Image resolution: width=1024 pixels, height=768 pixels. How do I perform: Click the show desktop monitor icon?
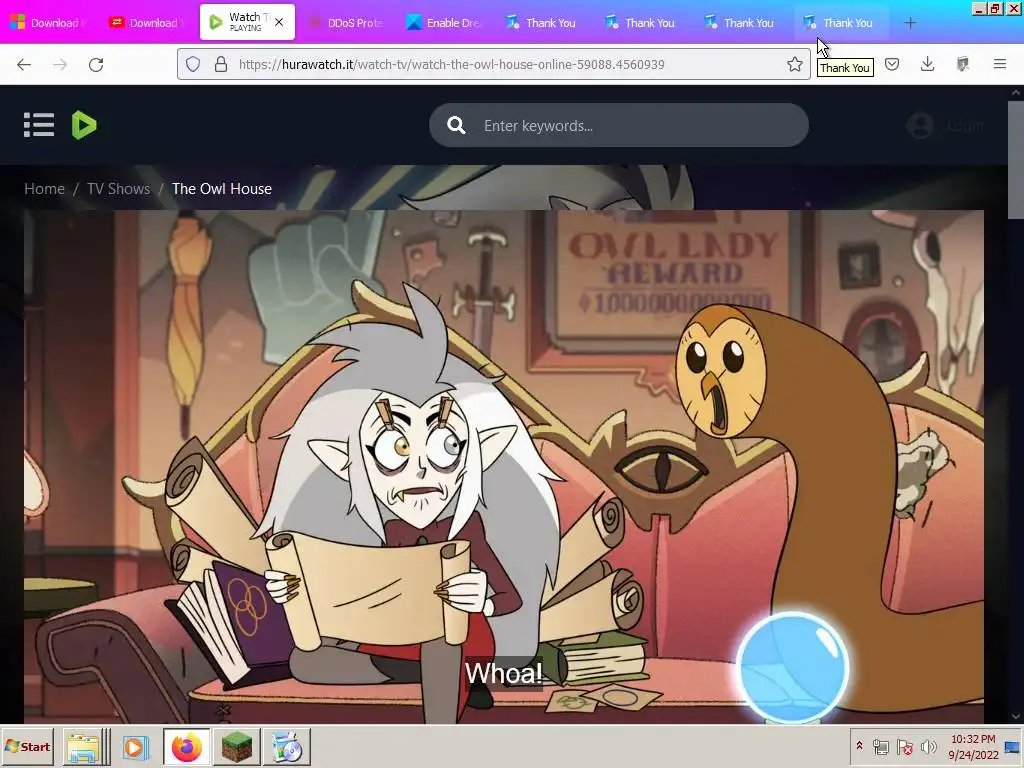point(1013,746)
